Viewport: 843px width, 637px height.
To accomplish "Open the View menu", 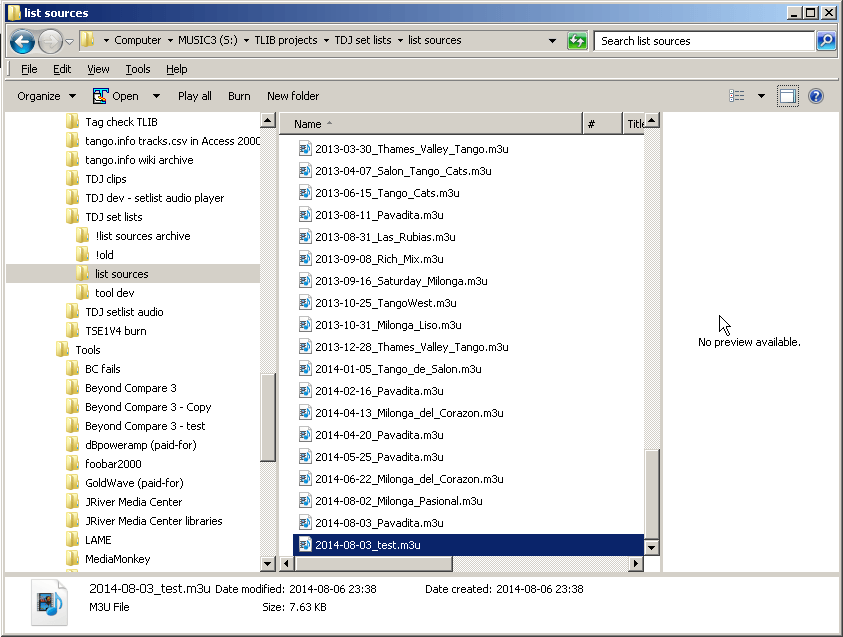I will (x=98, y=69).
